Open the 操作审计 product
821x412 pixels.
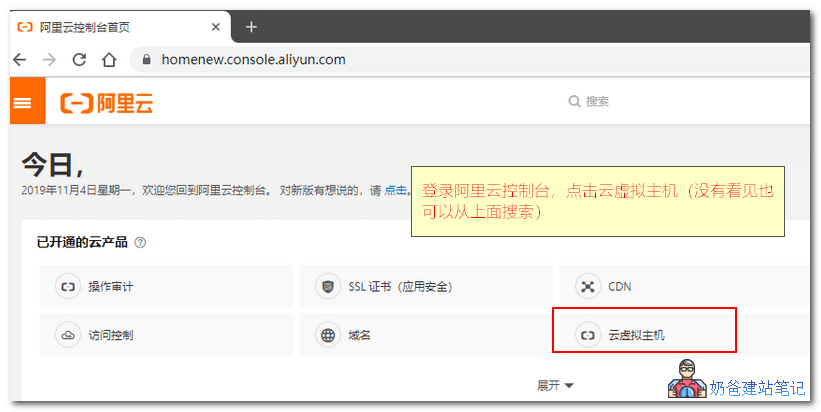coord(166,286)
